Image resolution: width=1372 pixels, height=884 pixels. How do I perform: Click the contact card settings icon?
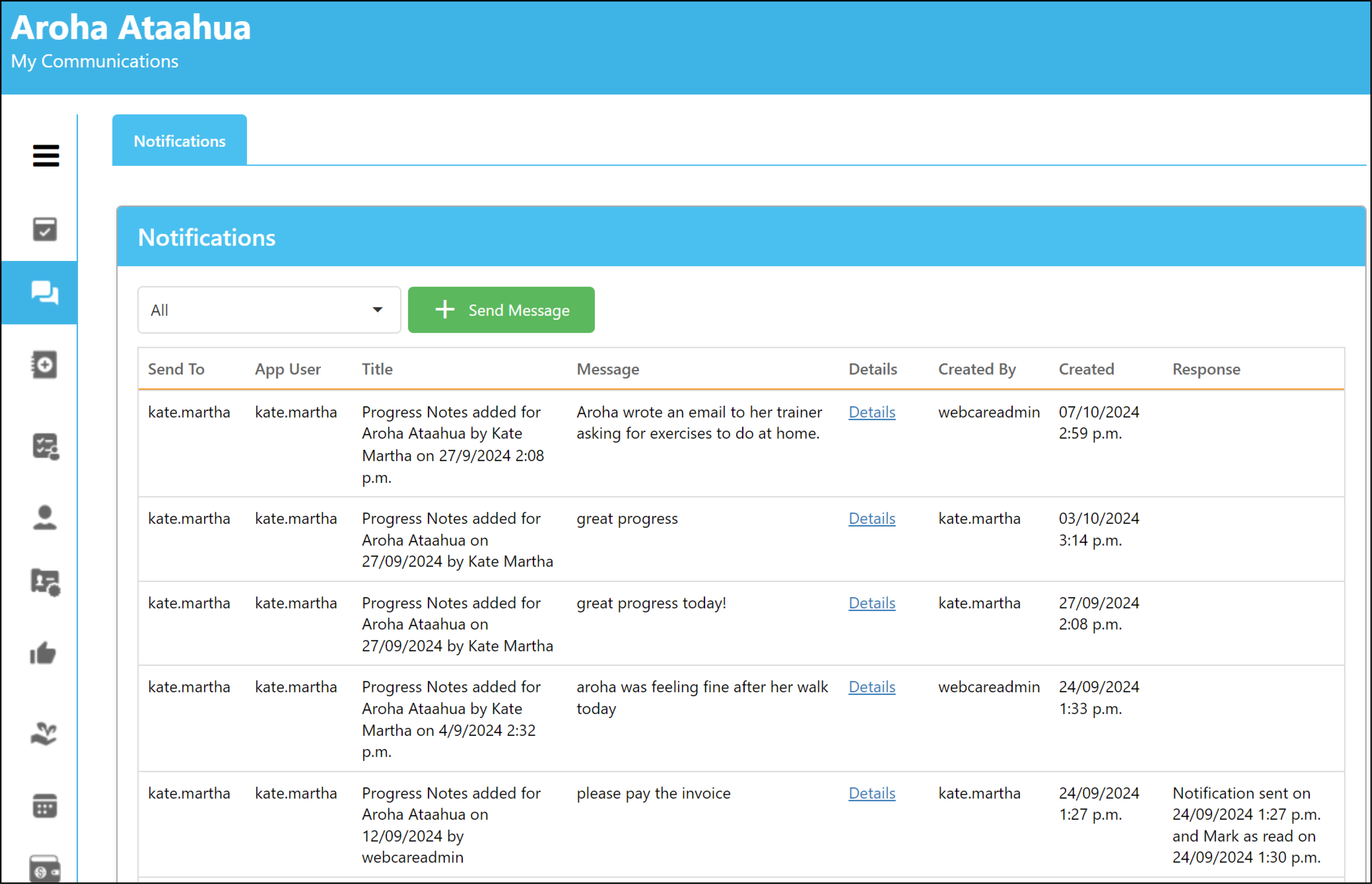45,582
